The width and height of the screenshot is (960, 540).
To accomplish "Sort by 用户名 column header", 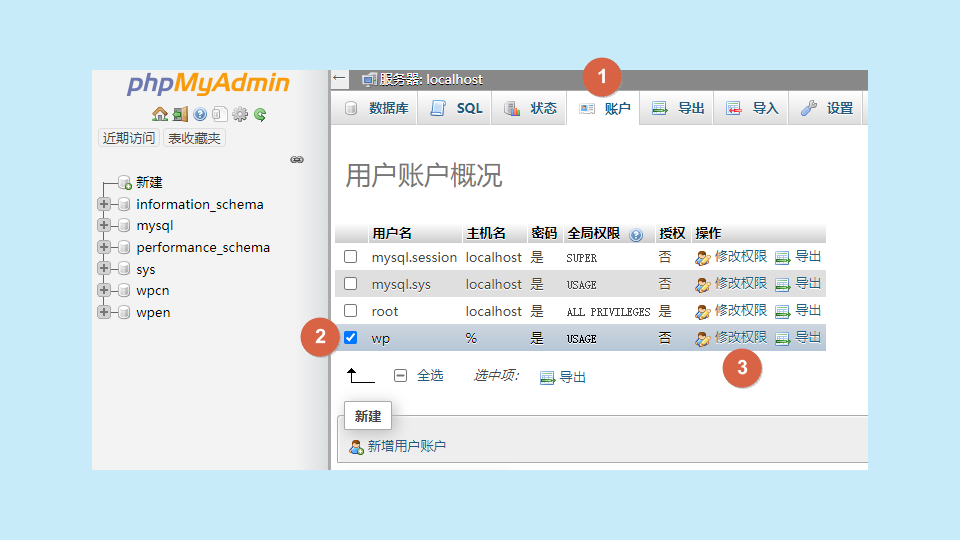I will point(392,233).
